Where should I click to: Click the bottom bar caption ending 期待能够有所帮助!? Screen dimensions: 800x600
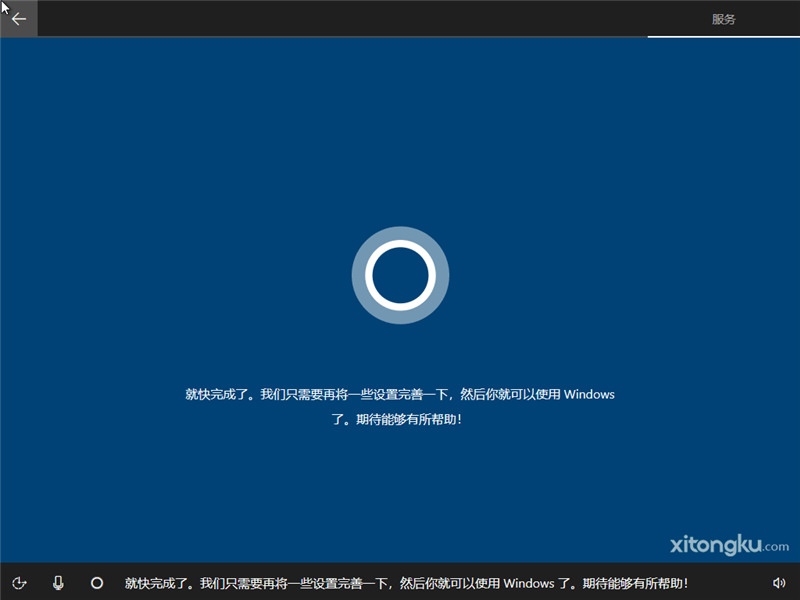click(407, 583)
